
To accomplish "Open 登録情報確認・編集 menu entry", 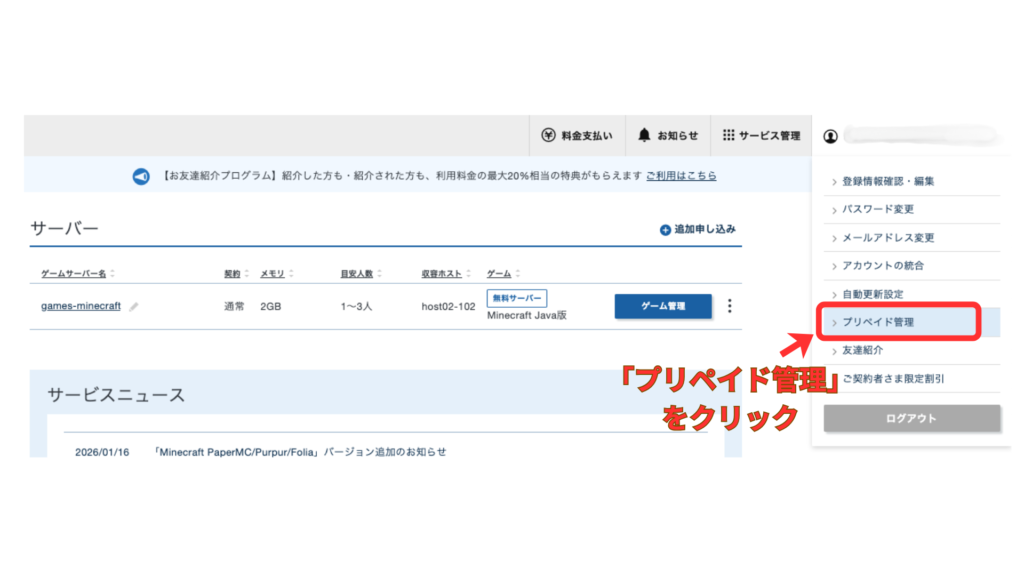I will 888,181.
